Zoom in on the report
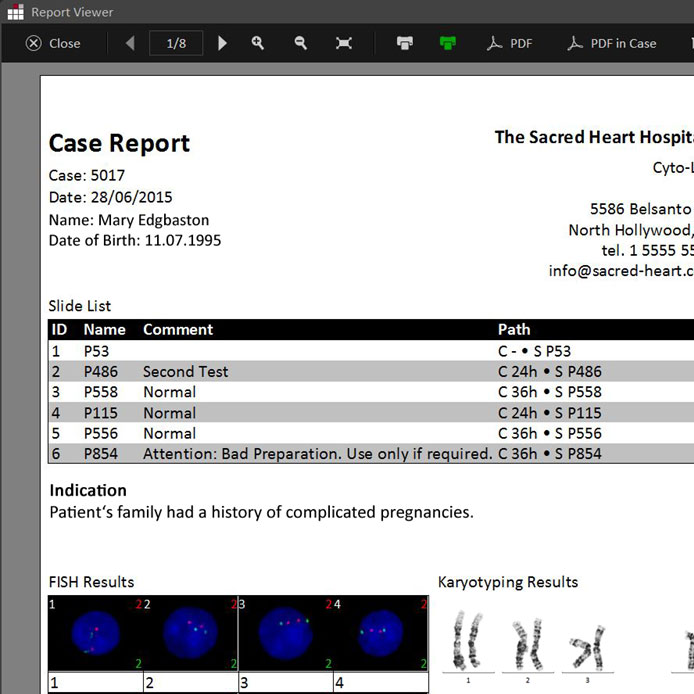Image resolution: width=694 pixels, height=694 pixels. pyautogui.click(x=258, y=43)
